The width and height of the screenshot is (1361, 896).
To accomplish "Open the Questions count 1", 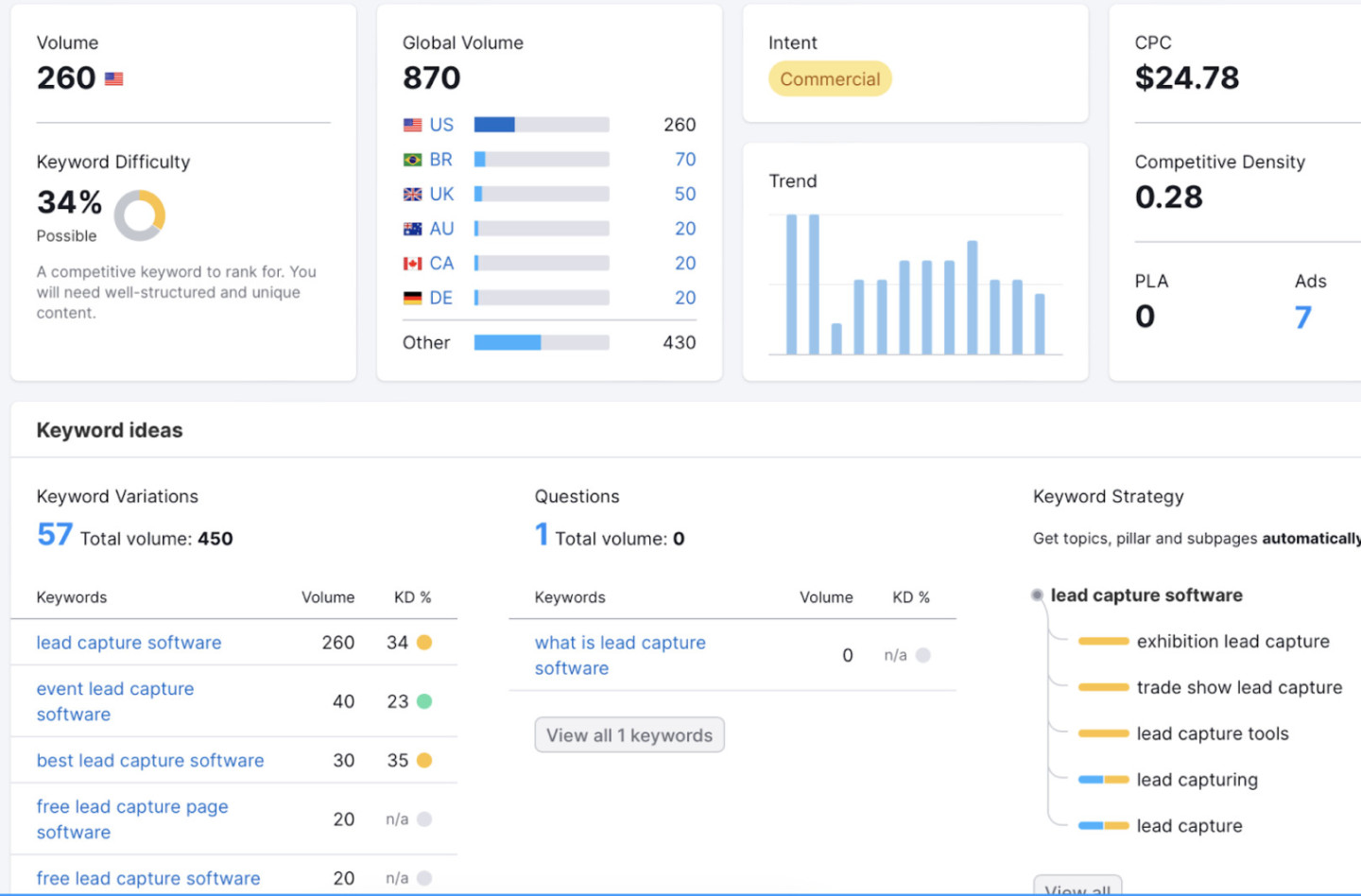I will (542, 535).
